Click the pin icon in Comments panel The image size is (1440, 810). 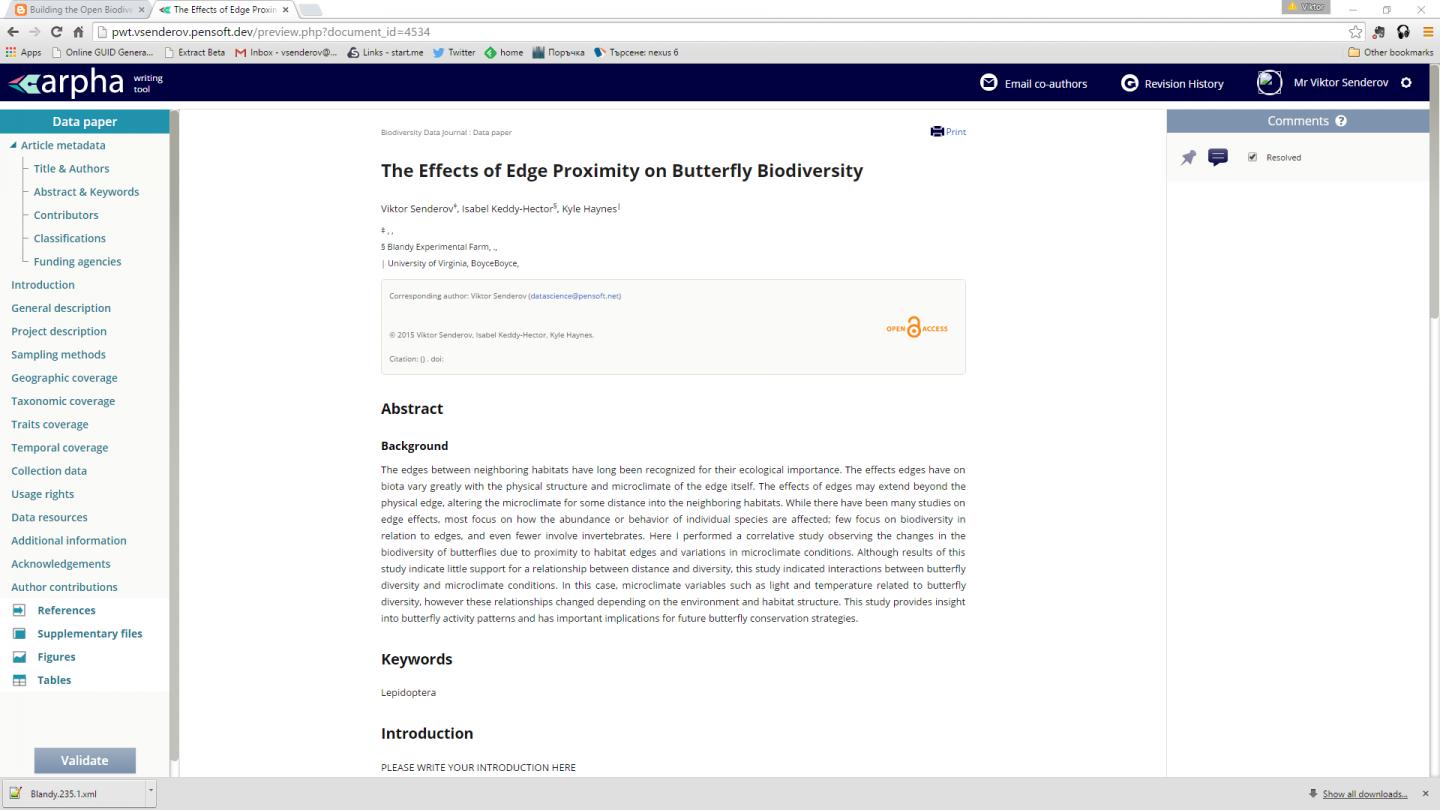(1188, 158)
